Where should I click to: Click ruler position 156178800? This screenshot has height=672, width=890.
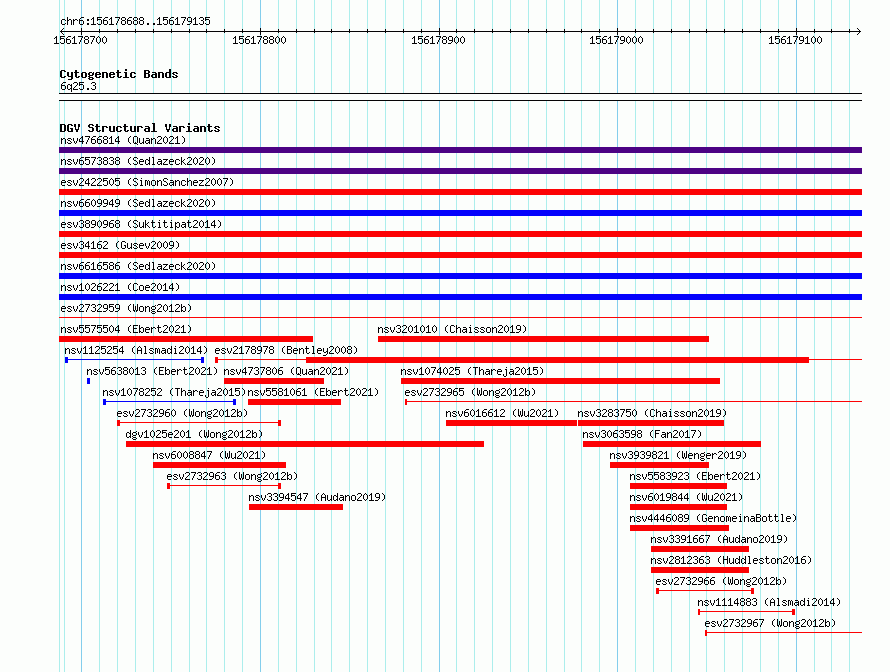click(259, 40)
